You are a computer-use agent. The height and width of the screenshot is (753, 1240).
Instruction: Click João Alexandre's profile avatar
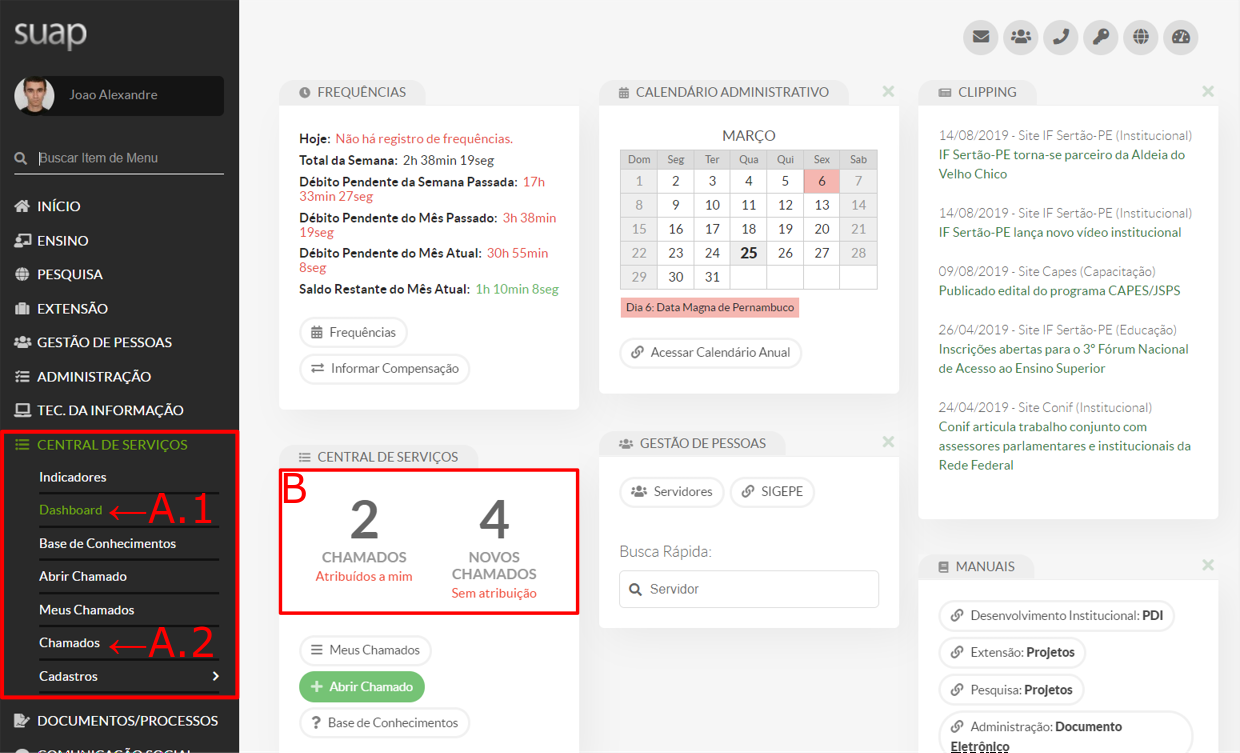[x=34, y=95]
